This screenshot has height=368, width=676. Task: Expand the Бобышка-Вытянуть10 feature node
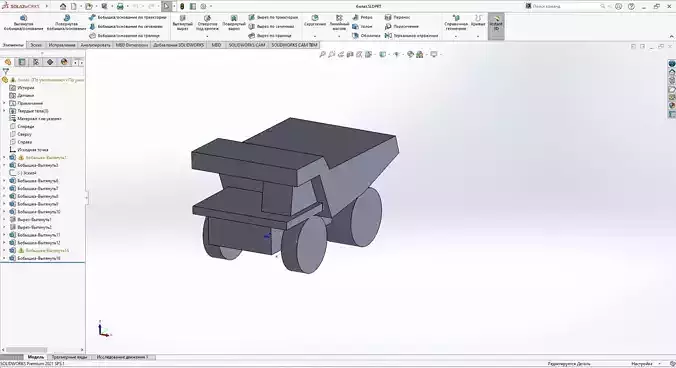pyautogui.click(x=4, y=212)
